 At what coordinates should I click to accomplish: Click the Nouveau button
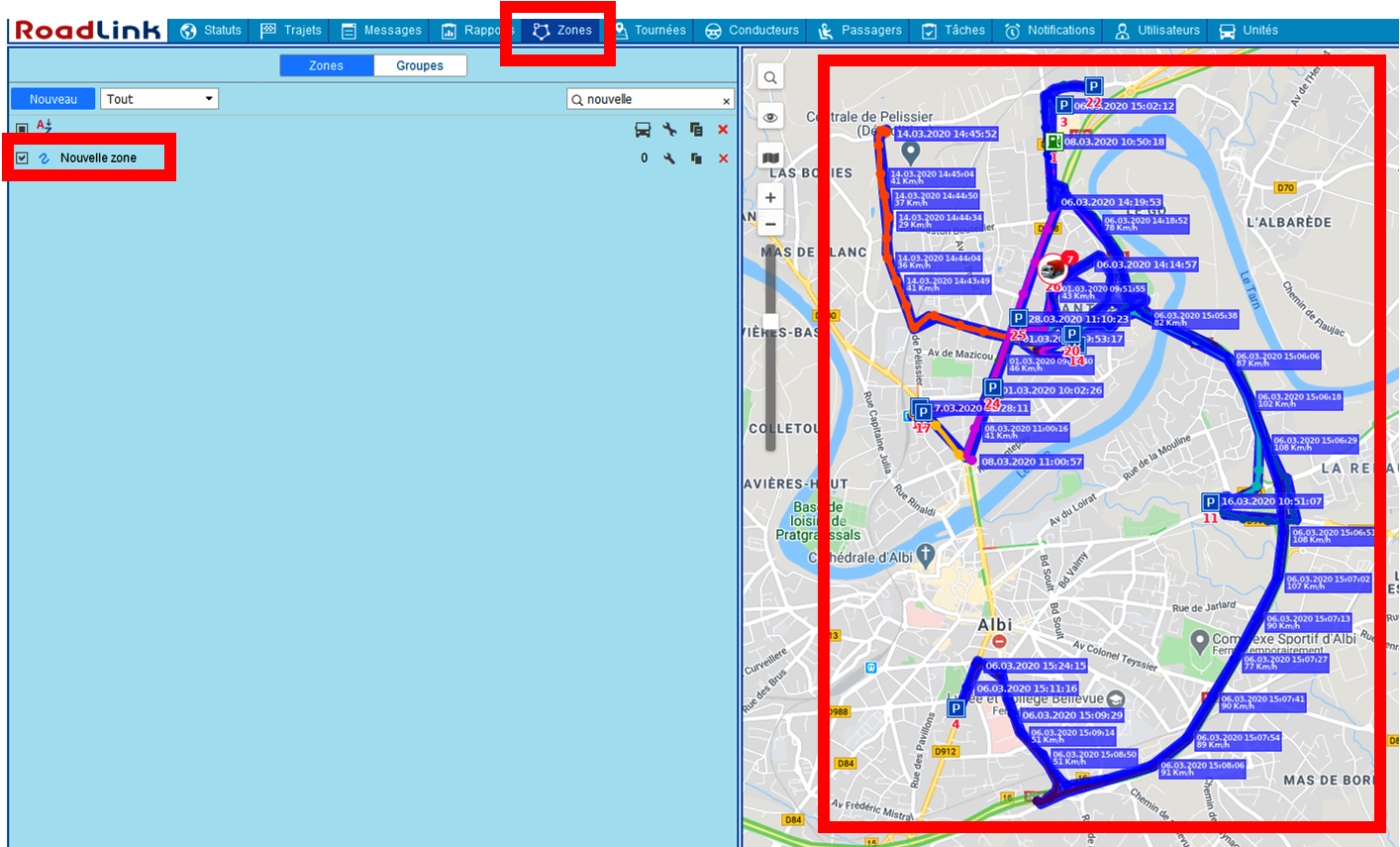tap(53, 99)
